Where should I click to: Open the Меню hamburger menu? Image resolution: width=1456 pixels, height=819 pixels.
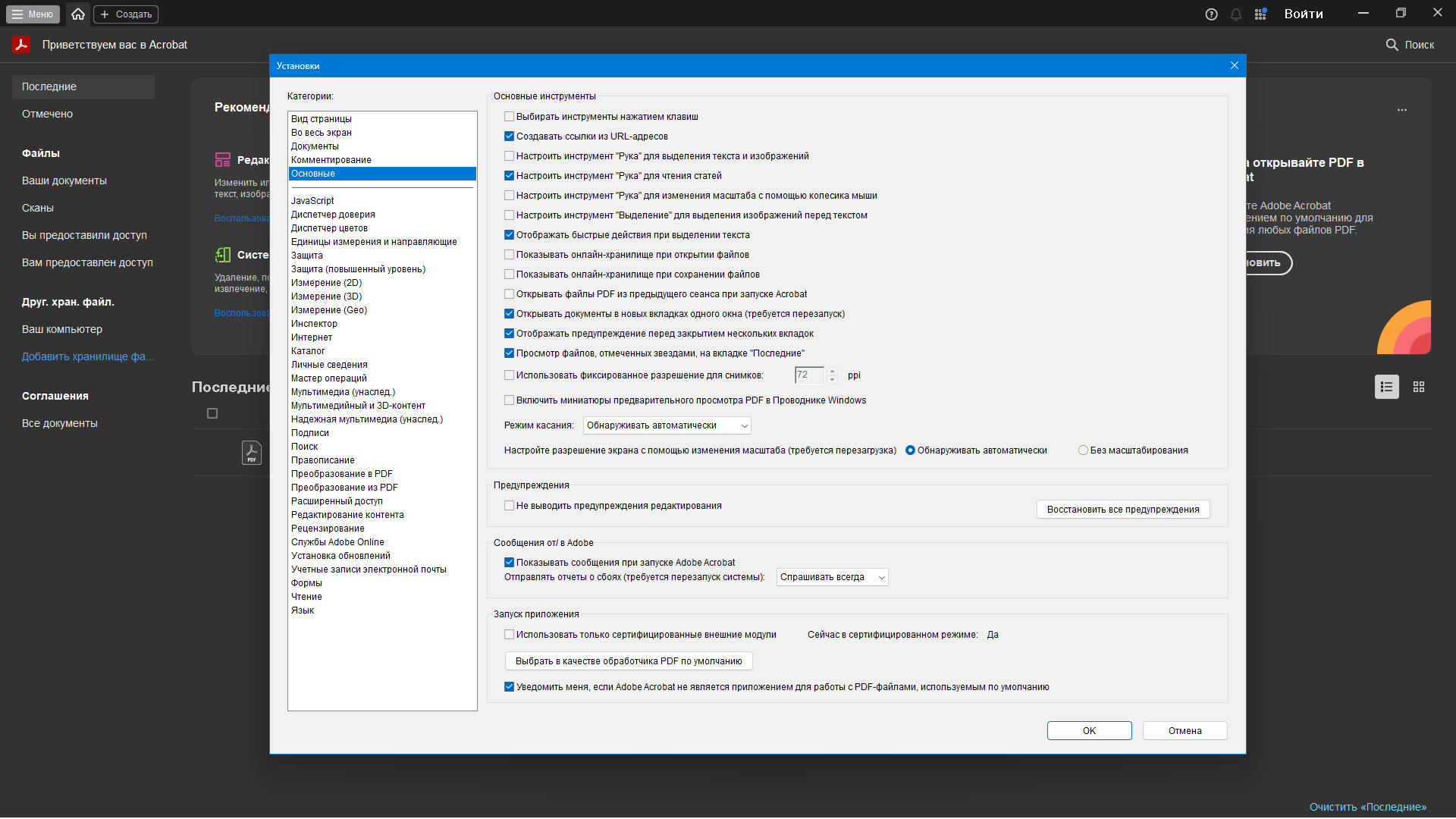33,14
